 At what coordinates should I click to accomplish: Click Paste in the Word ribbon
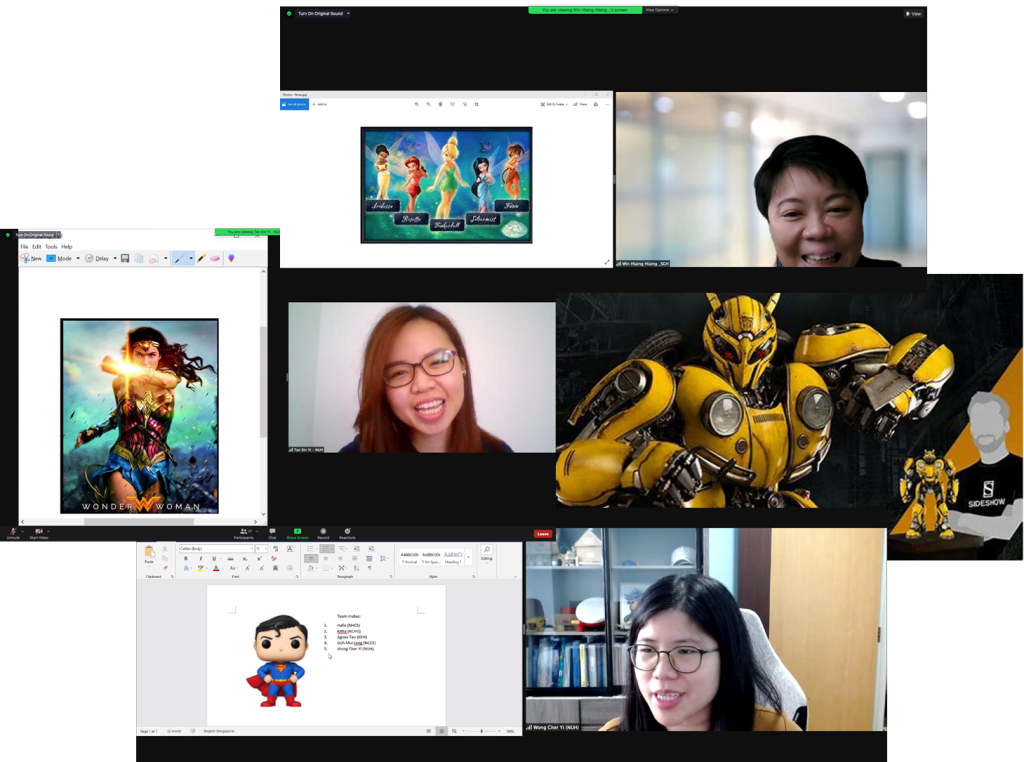click(149, 554)
